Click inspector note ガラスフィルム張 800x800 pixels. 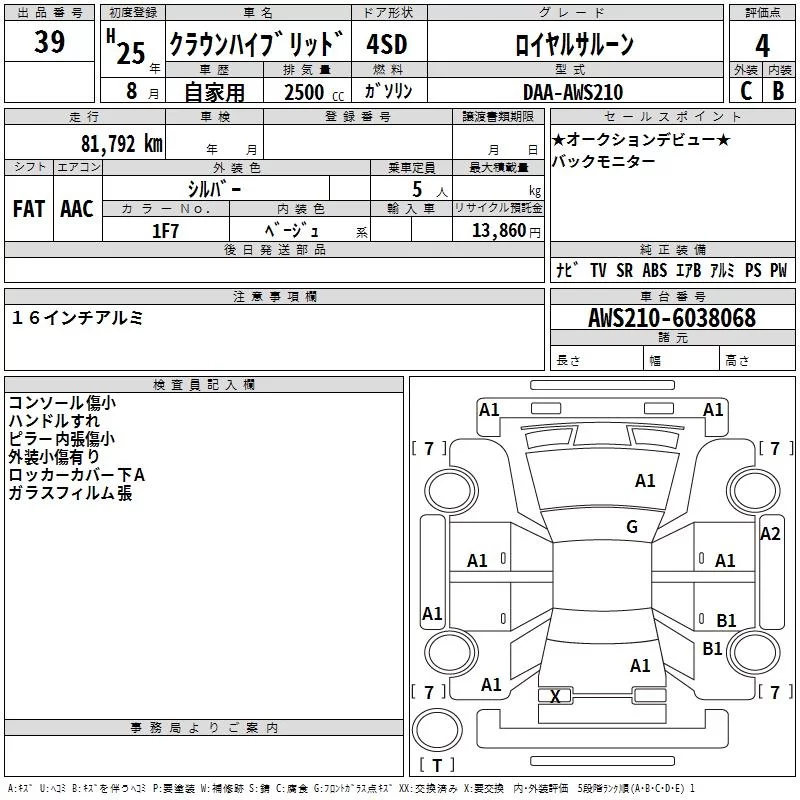pyautogui.click(x=70, y=493)
